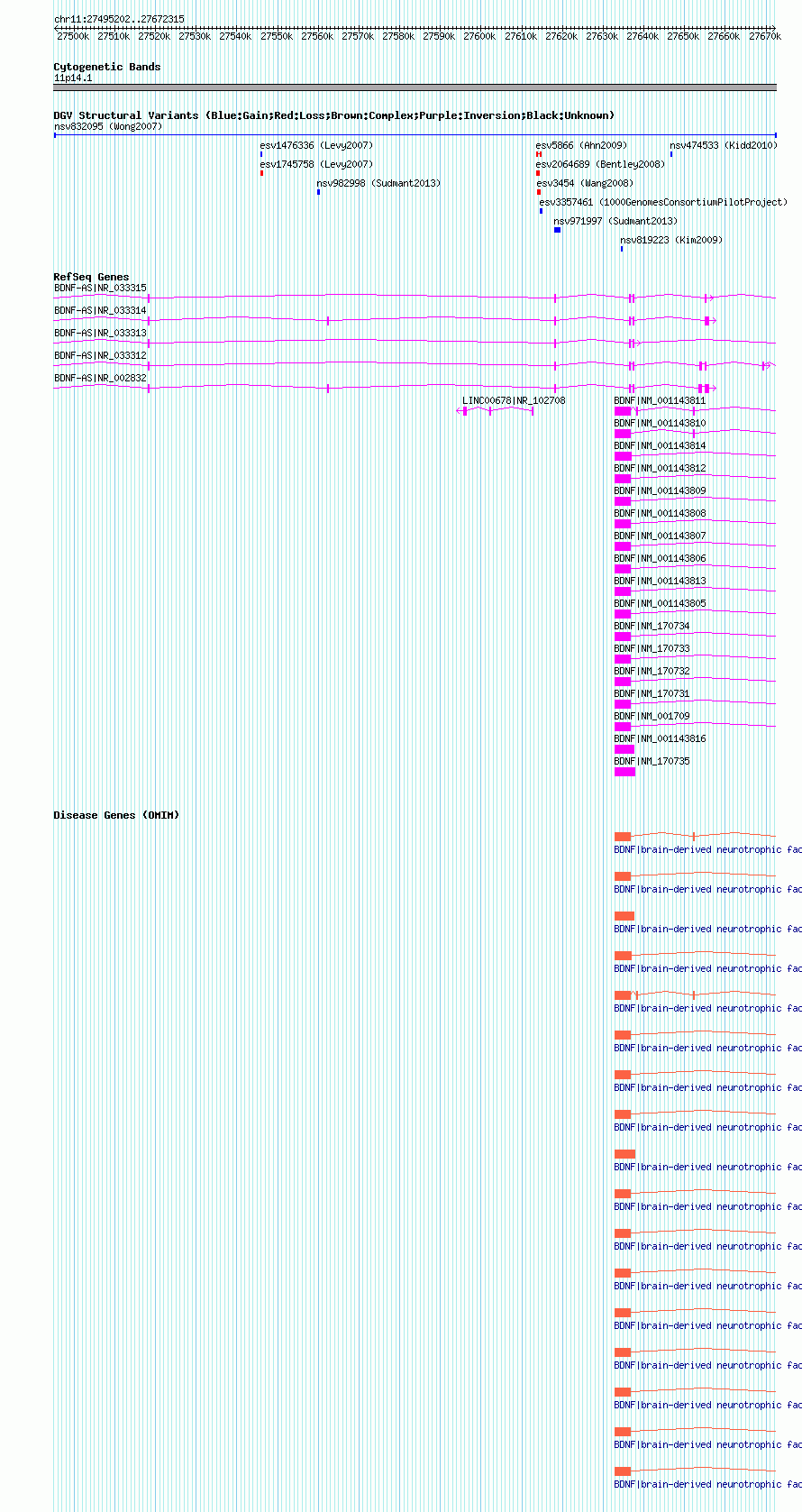Open transcript BDNF-AS|NR_033314
Screen dimensions: 802x1512
100,310
